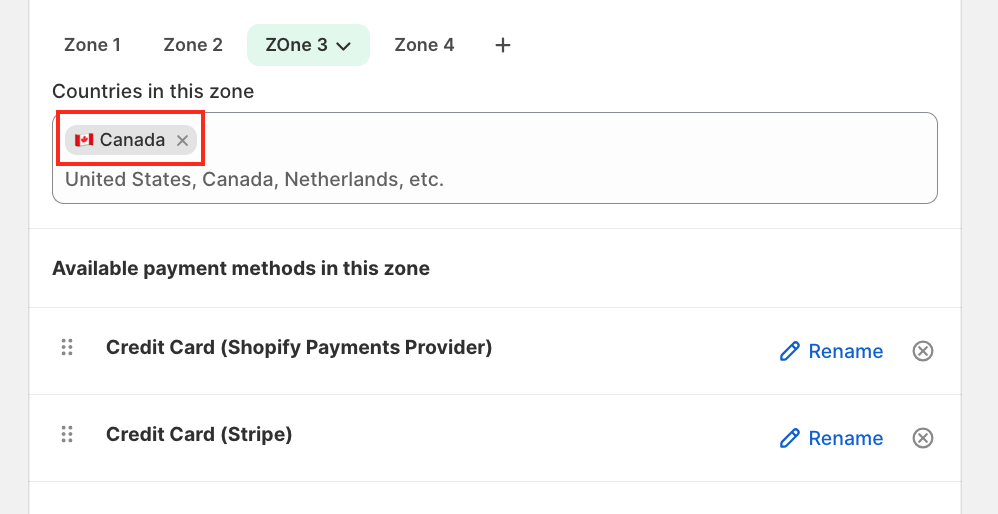The width and height of the screenshot is (998, 514).
Task: Remove Canada using the chip's x icon
Action: click(x=182, y=141)
